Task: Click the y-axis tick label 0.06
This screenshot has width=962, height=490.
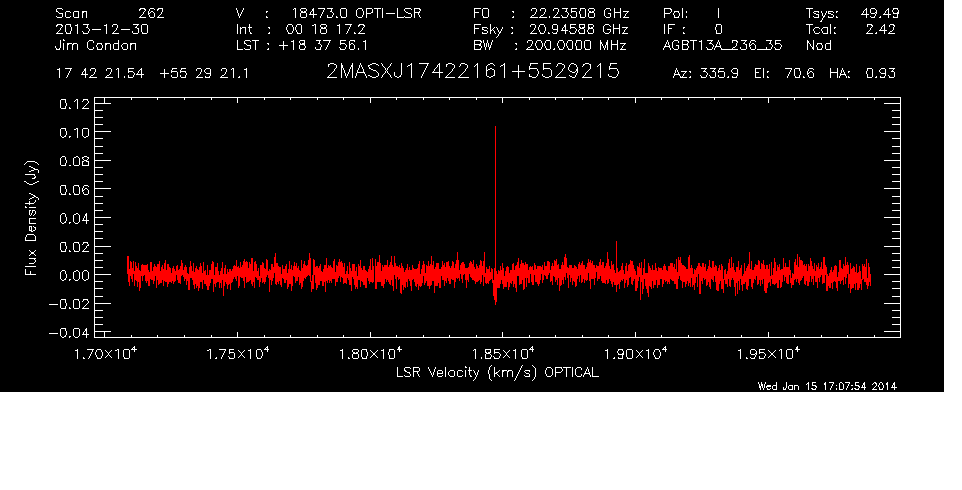Action: tap(74, 189)
